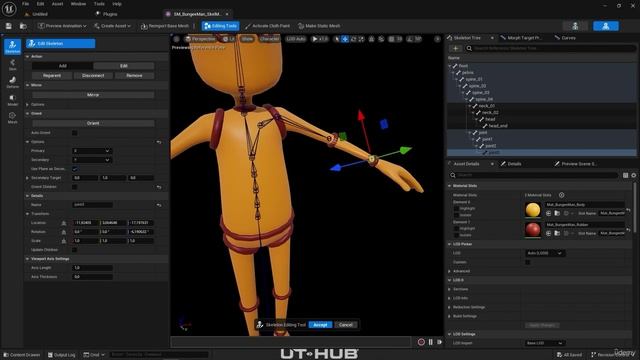Select the Skeleton mode icon in sidebar

(x=12, y=47)
